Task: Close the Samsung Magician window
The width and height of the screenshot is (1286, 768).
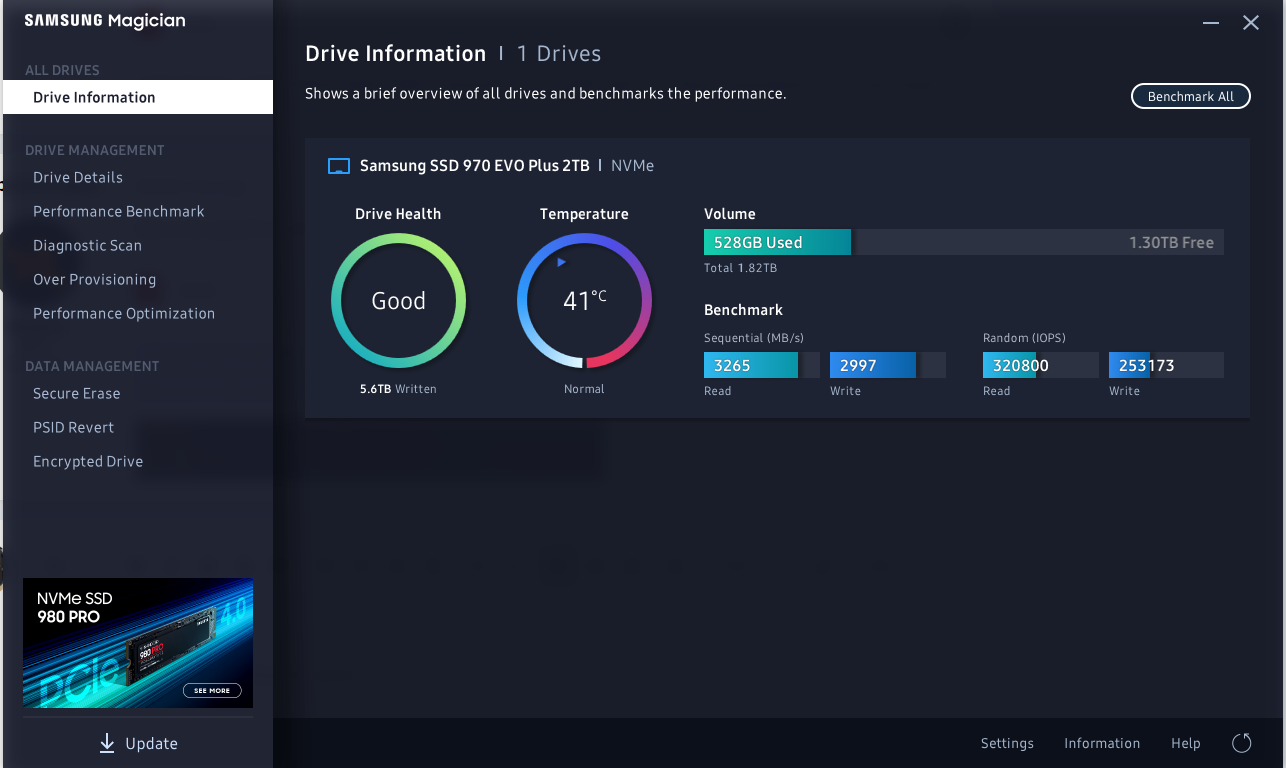Action: click(1251, 22)
